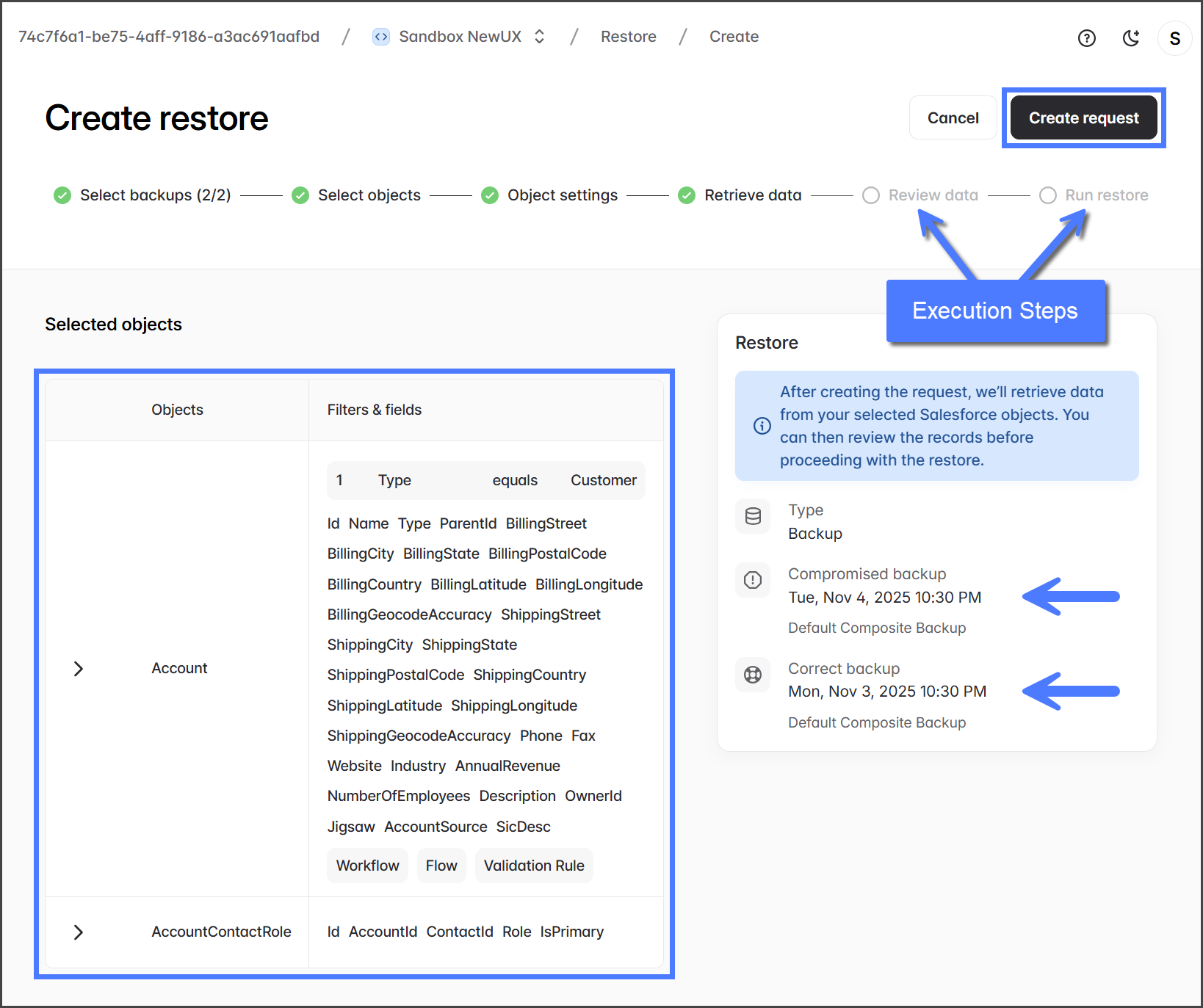The width and height of the screenshot is (1203, 1008).
Task: Click the Workflow tag in Account row
Action: coord(367,866)
